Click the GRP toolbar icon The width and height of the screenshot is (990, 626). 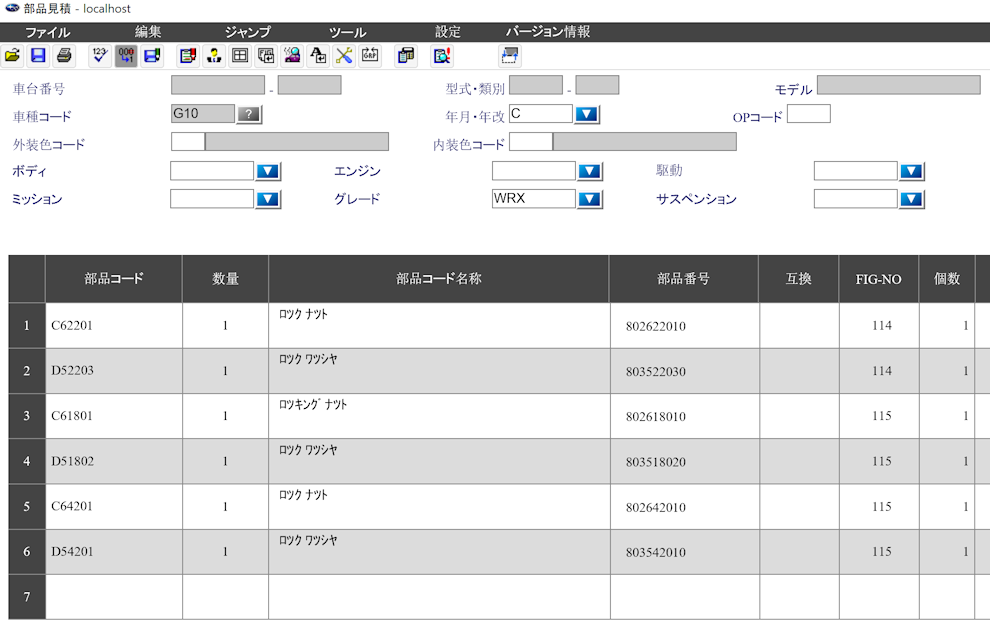tap(370, 56)
